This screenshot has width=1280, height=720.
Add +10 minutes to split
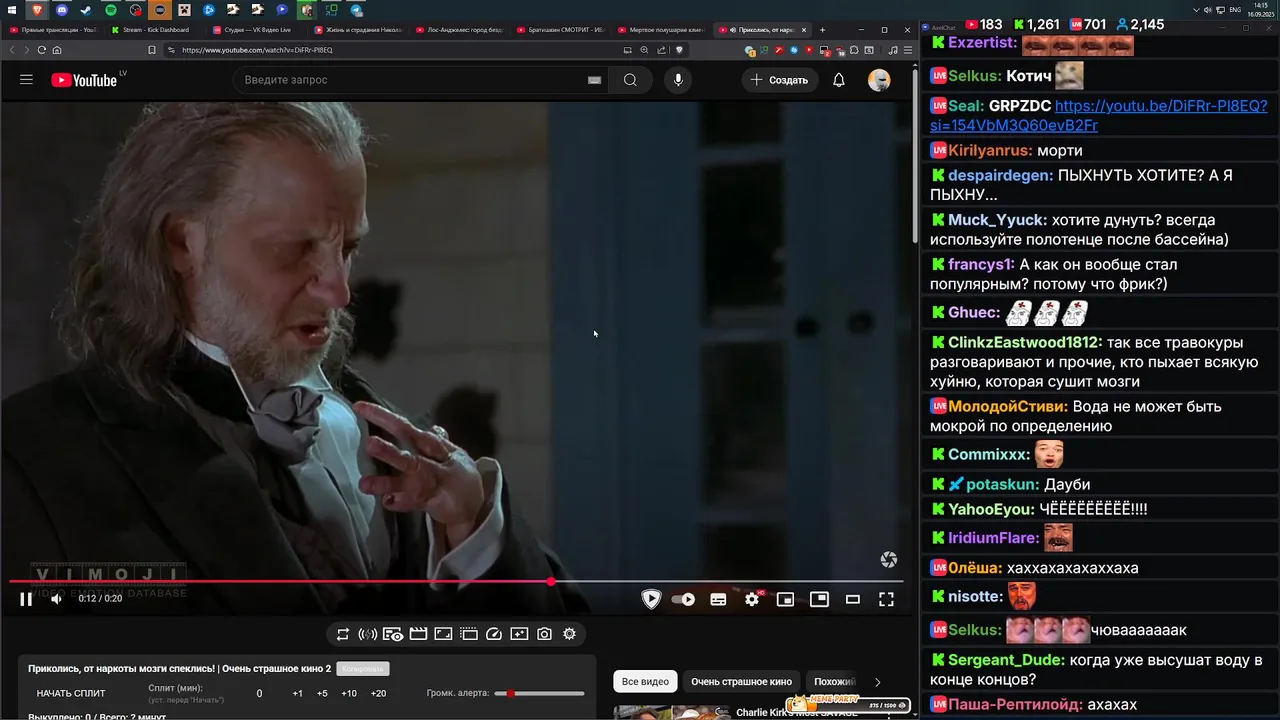(x=349, y=693)
